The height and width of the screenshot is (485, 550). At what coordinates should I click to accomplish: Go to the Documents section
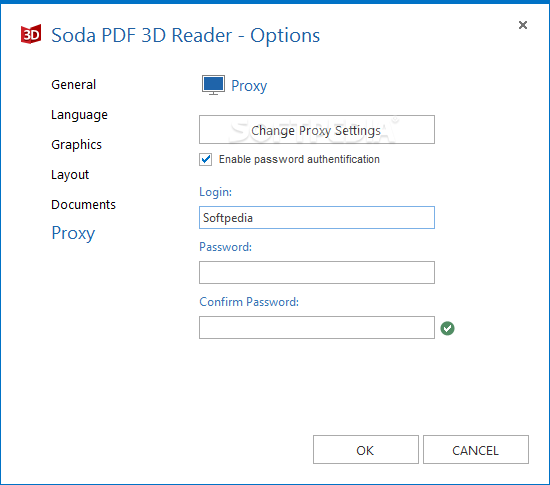83,204
